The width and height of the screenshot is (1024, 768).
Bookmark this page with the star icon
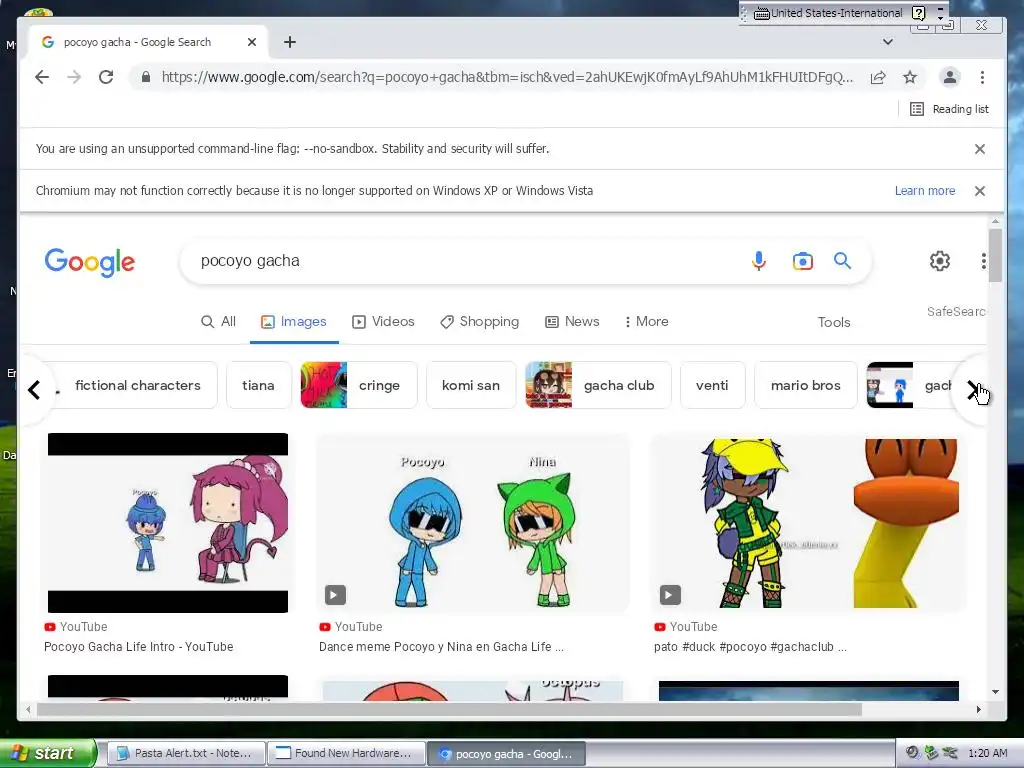pos(910,77)
